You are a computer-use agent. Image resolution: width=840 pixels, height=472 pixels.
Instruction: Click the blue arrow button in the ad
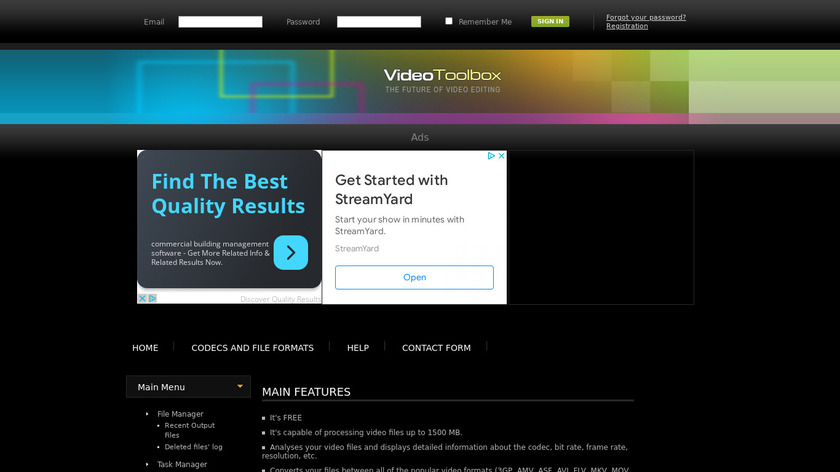(x=291, y=252)
